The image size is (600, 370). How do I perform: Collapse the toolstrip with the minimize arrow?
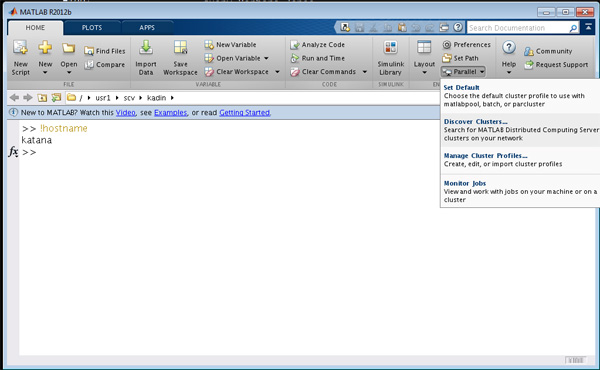pos(588,27)
